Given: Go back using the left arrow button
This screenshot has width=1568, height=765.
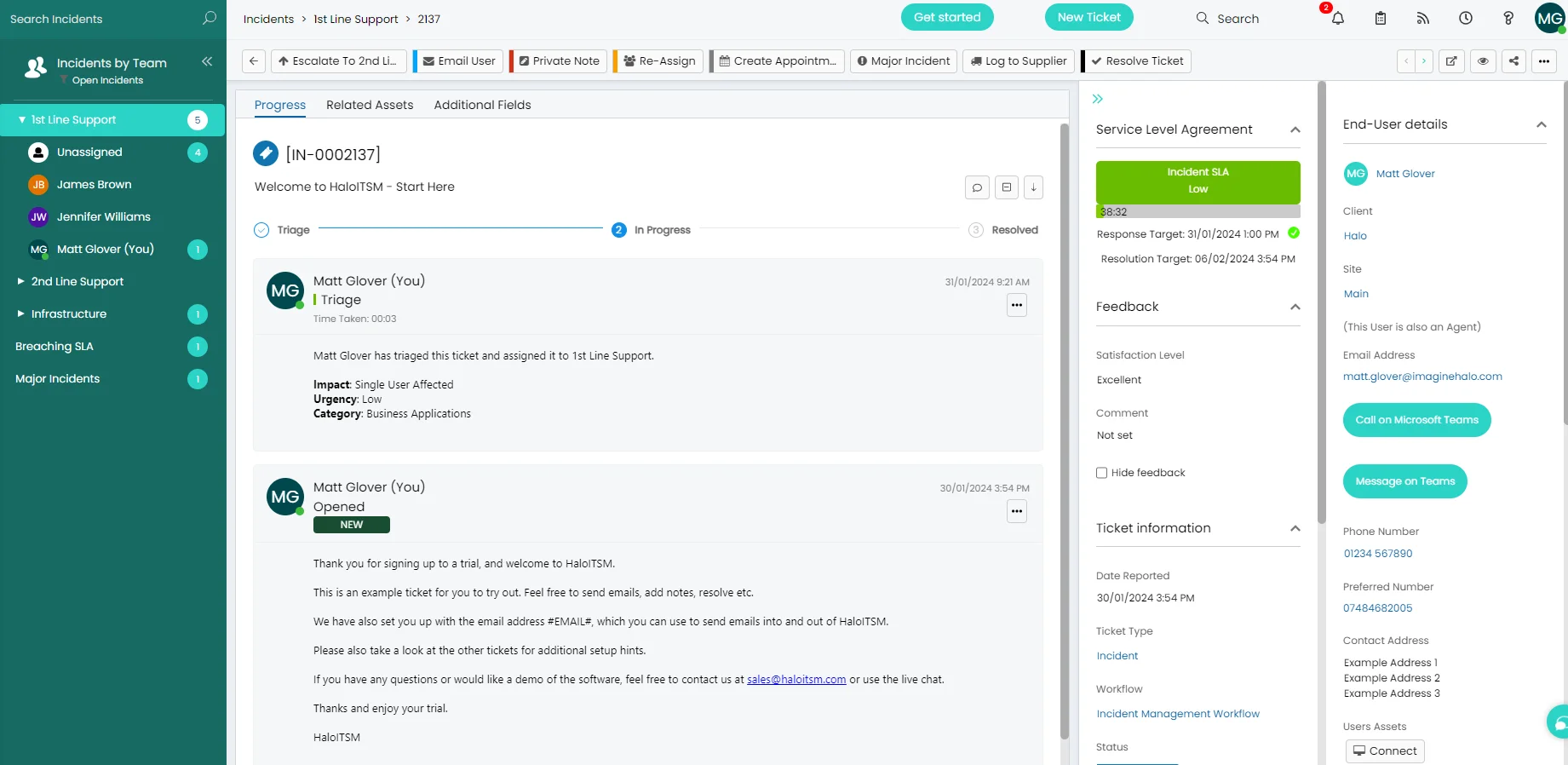Looking at the screenshot, I should [x=253, y=61].
